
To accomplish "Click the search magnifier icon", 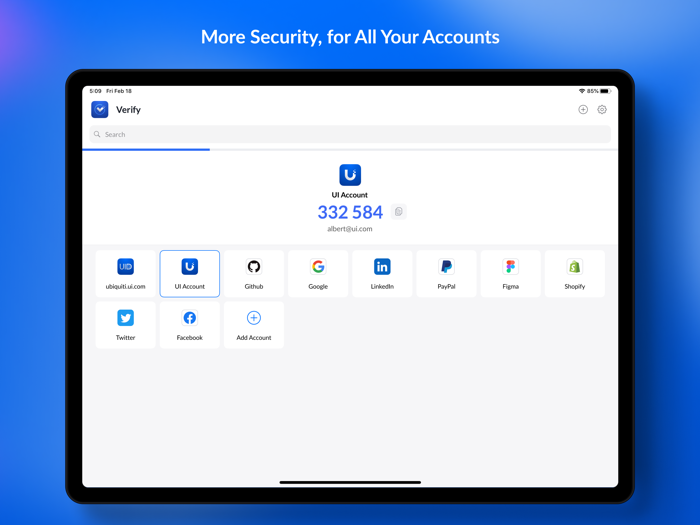I will (x=97, y=134).
